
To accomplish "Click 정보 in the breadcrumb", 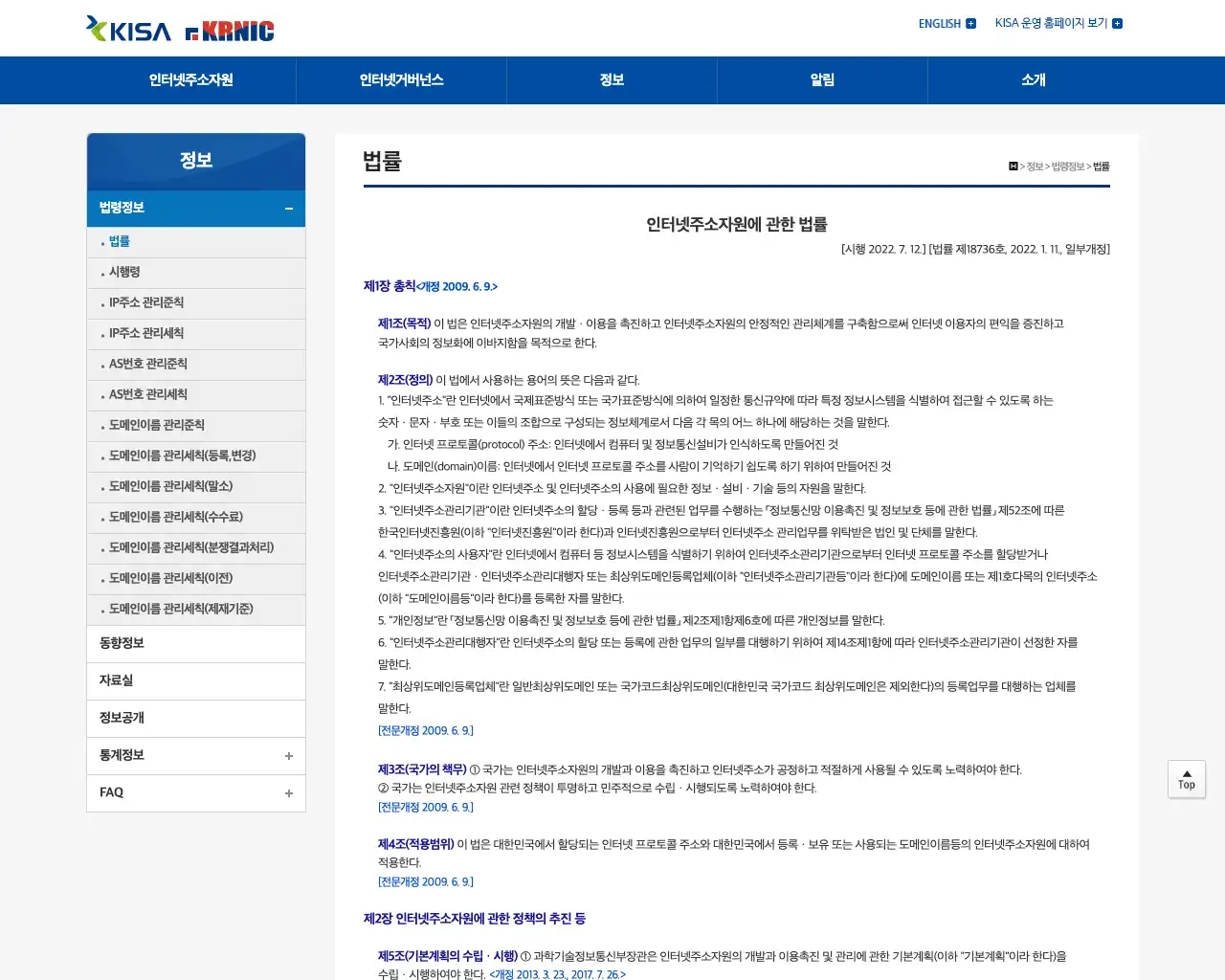I will tap(1035, 167).
